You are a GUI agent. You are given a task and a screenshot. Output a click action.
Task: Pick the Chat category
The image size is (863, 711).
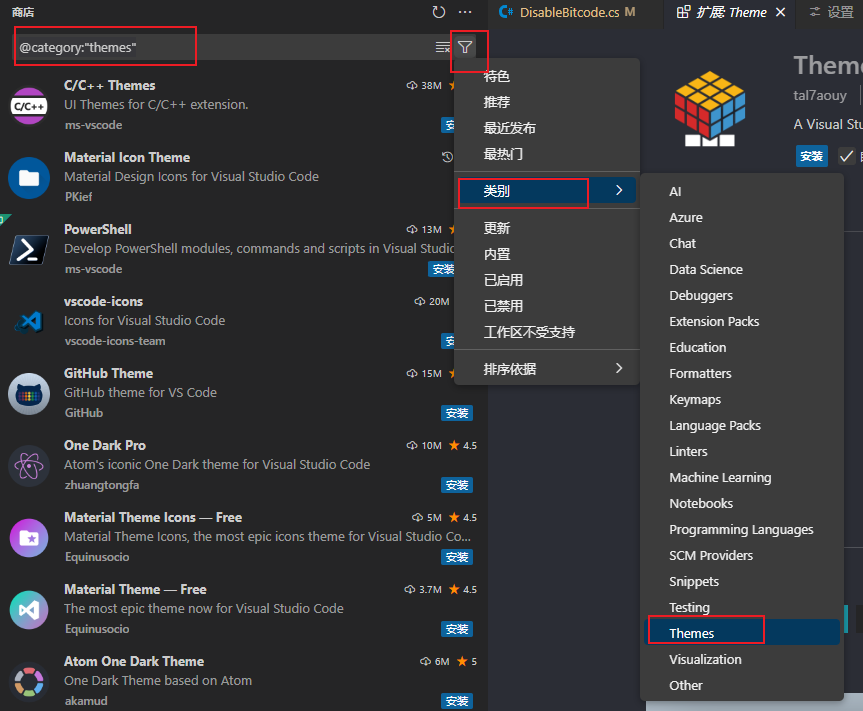[742, 243]
